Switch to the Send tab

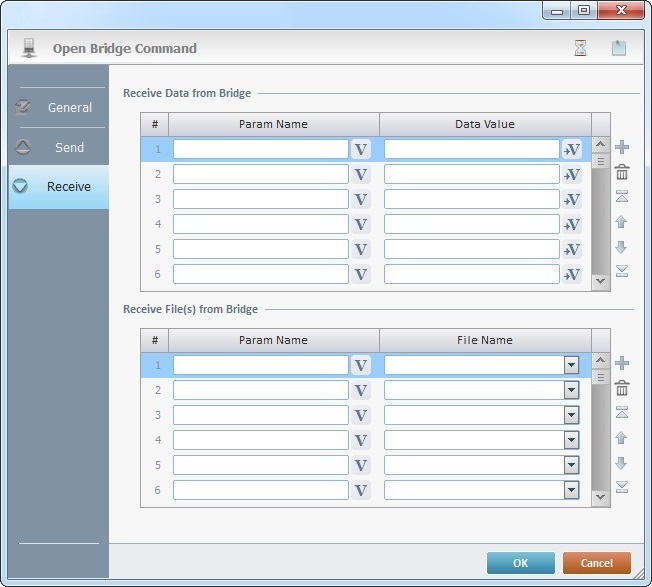click(58, 147)
